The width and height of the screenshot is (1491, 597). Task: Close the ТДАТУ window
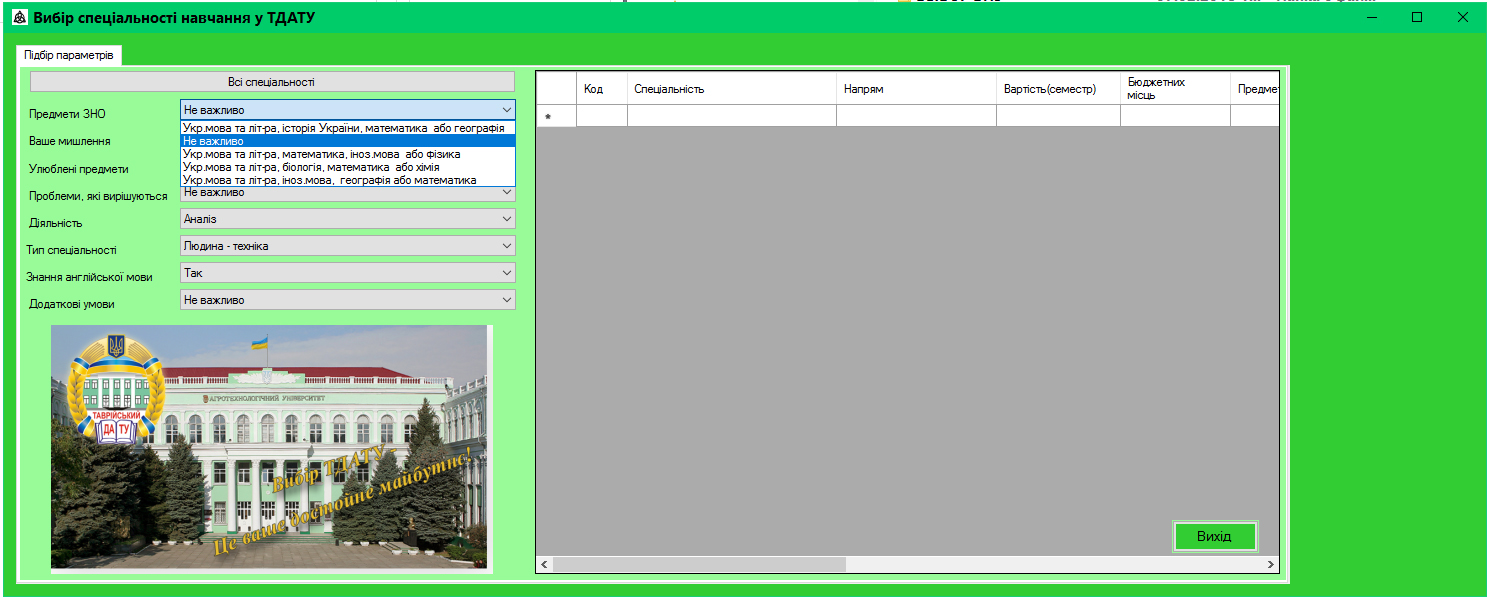[x=1462, y=17]
